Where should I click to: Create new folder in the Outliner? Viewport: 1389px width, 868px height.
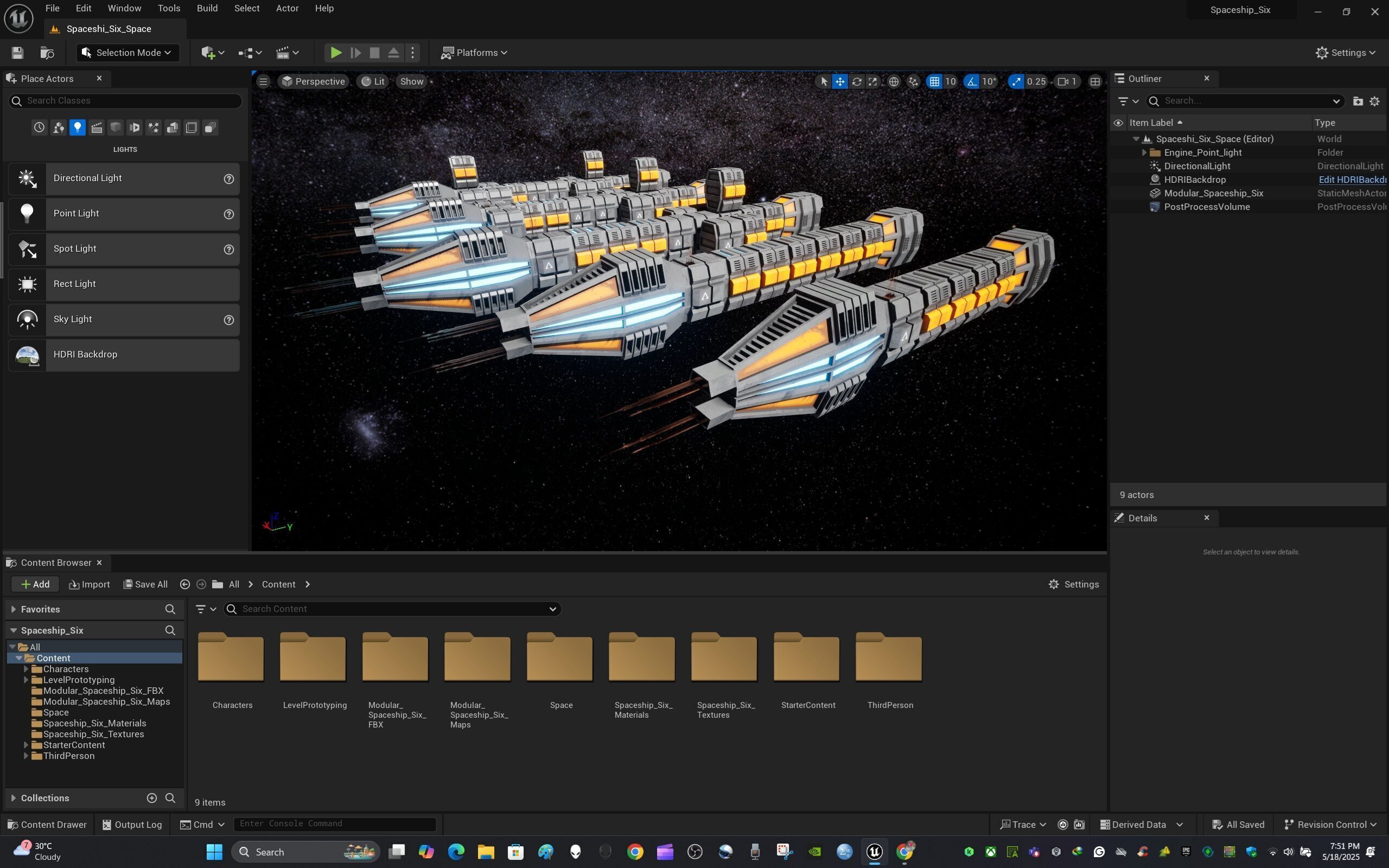1358,101
